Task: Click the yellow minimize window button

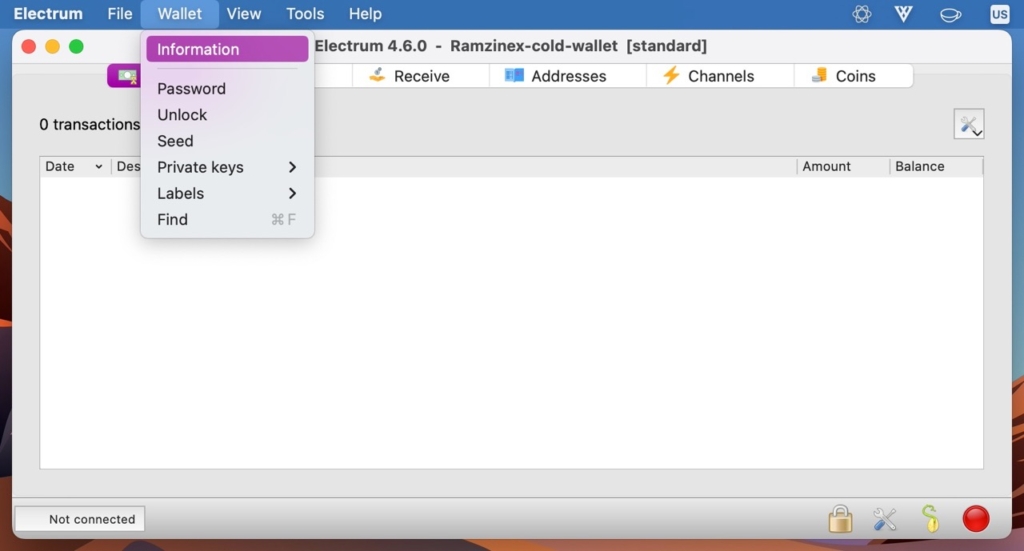Action: point(52,46)
